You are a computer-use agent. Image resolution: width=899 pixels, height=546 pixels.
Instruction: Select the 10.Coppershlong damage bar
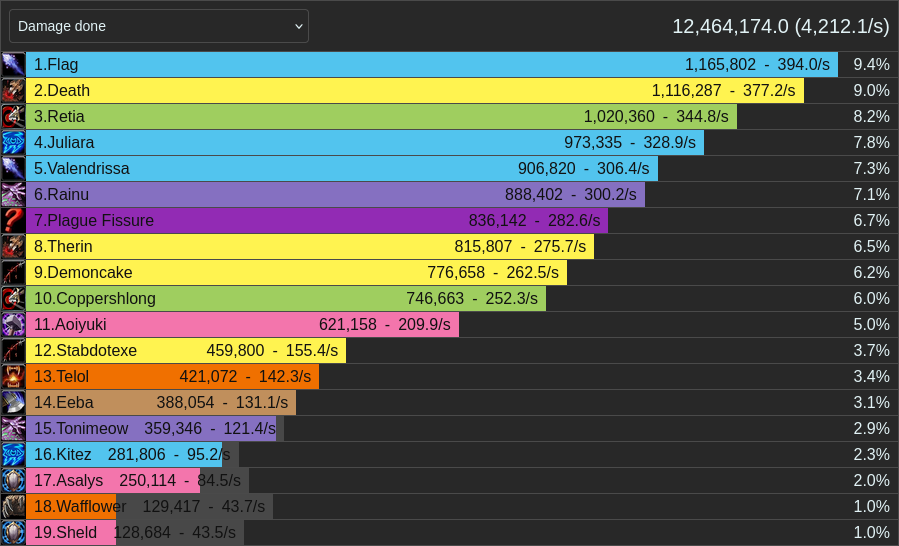click(x=286, y=298)
